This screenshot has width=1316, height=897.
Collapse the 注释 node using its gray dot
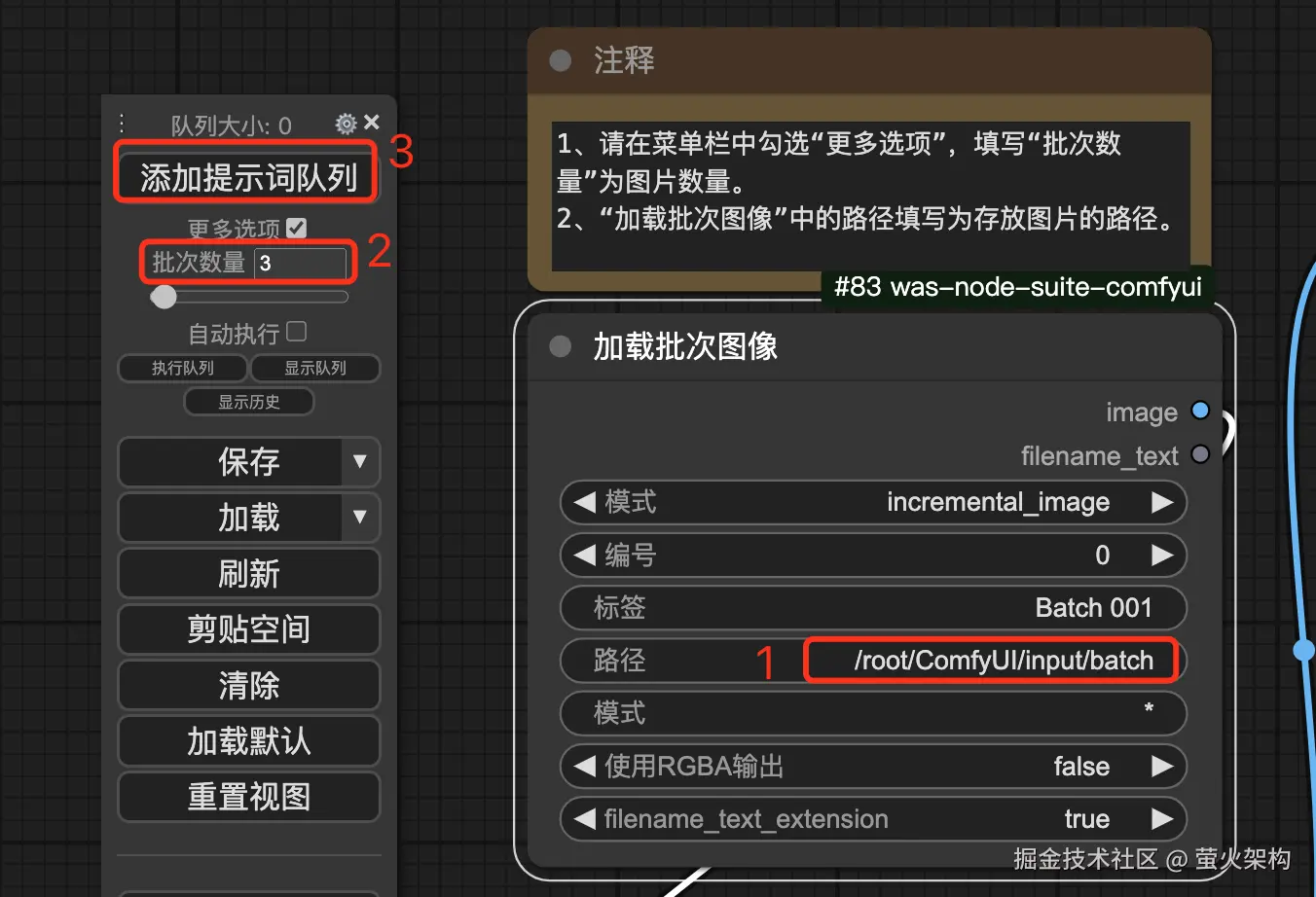coord(561,60)
